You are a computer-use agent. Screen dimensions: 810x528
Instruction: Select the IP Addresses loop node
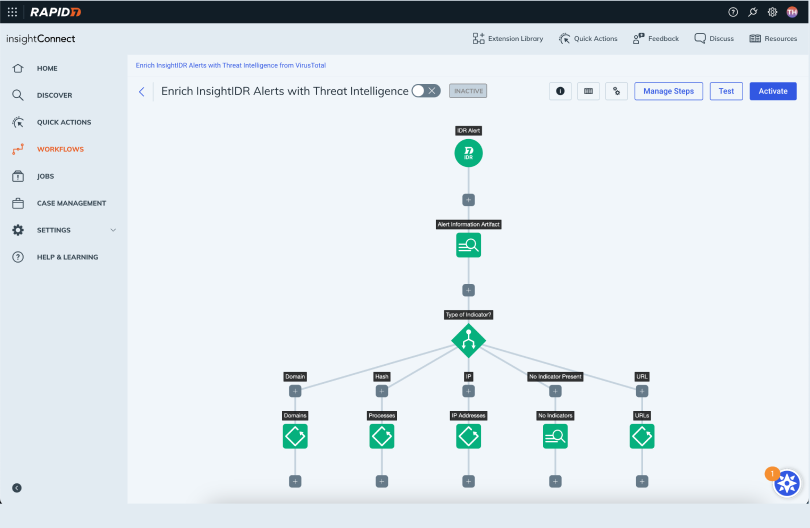point(469,436)
